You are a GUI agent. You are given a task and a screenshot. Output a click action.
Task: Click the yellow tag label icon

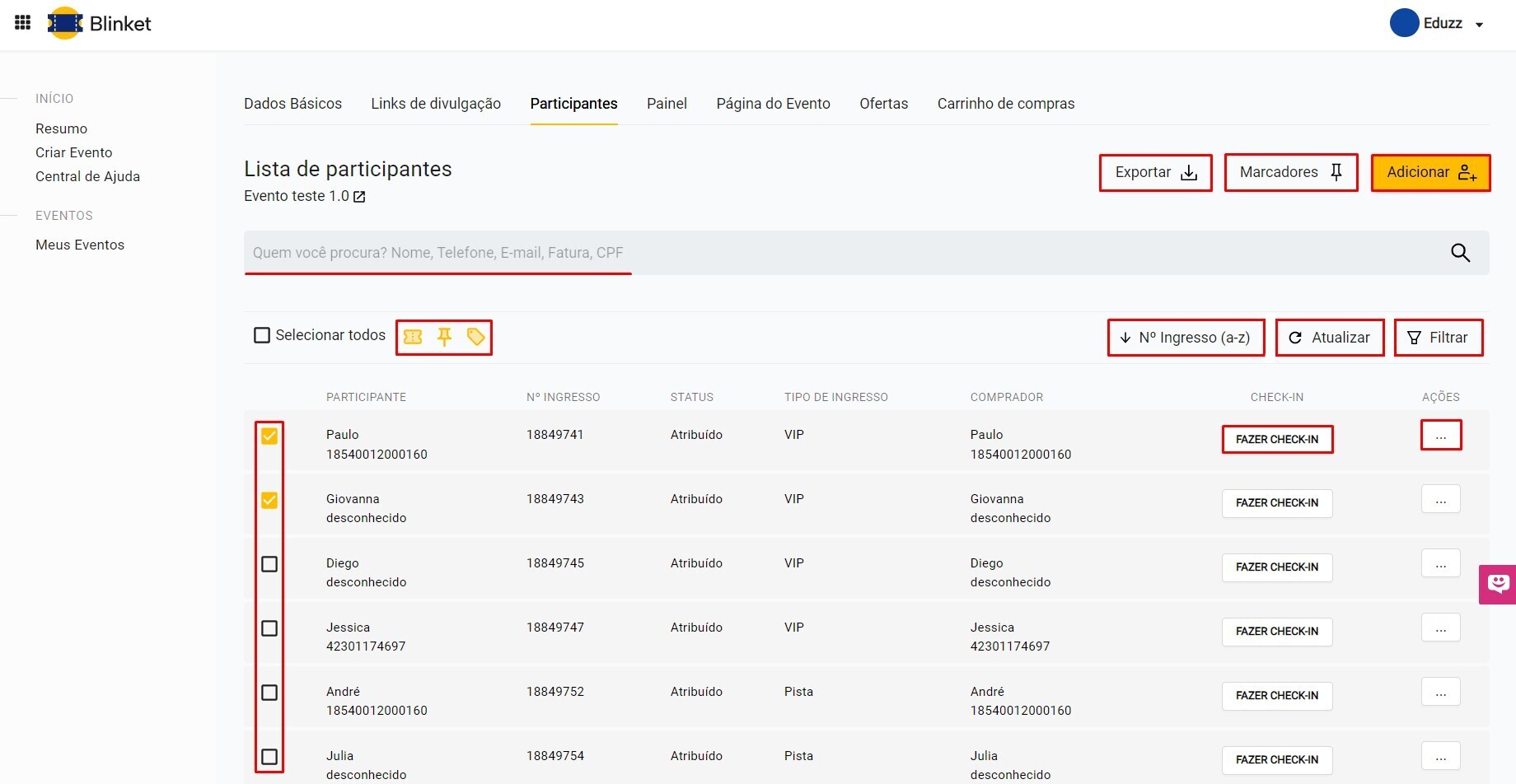(x=475, y=337)
